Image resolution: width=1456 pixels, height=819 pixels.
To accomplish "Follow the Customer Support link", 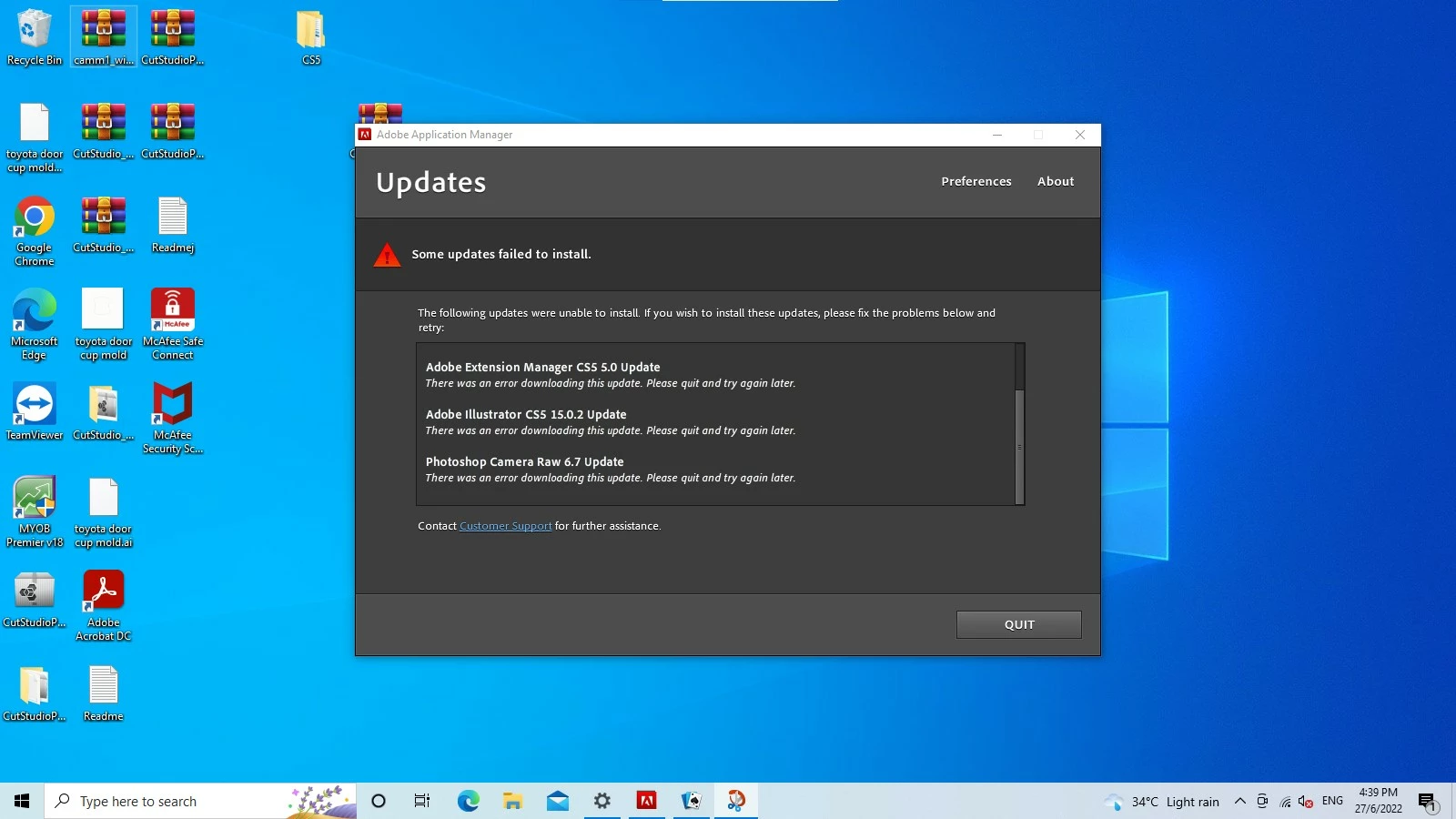I will [x=505, y=526].
